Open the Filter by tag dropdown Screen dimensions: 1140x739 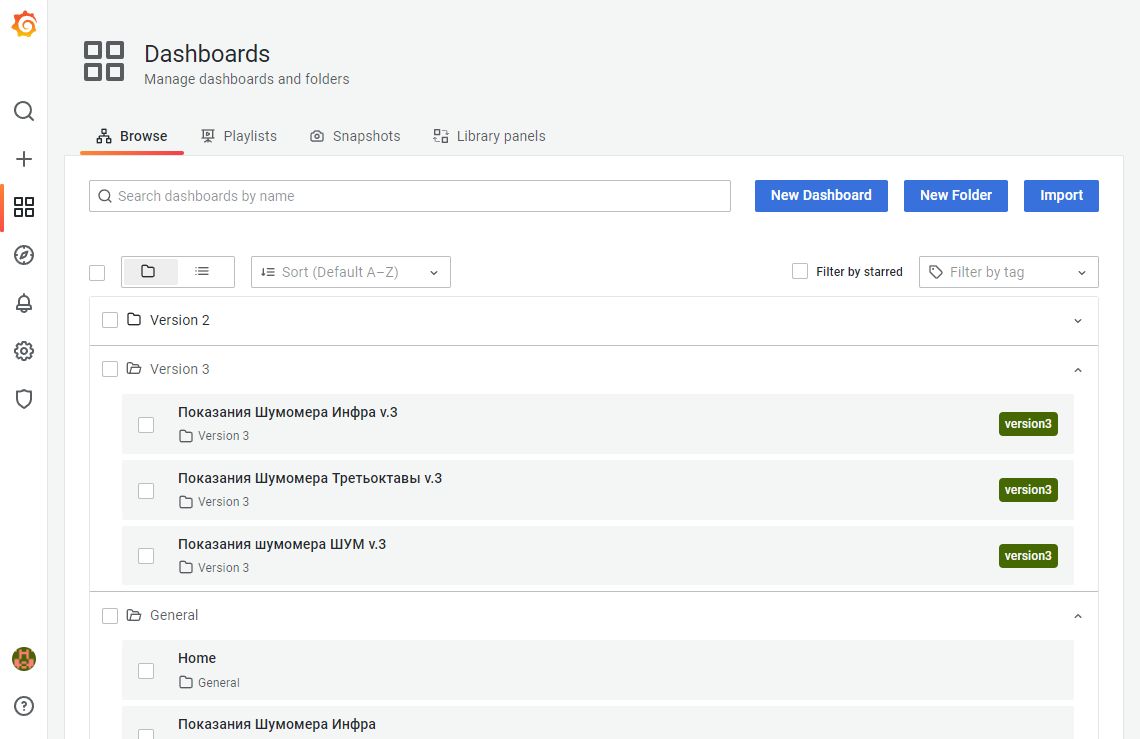(x=1008, y=272)
